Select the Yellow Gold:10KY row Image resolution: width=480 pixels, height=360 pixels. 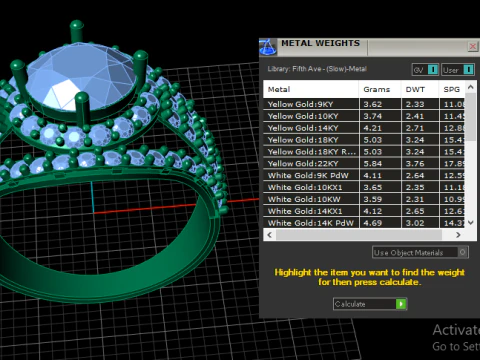point(364,116)
